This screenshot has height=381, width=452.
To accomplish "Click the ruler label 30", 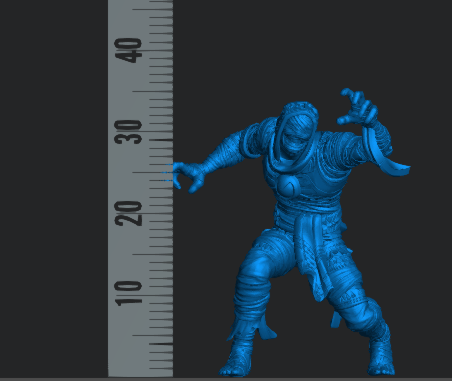I will coord(128,132).
